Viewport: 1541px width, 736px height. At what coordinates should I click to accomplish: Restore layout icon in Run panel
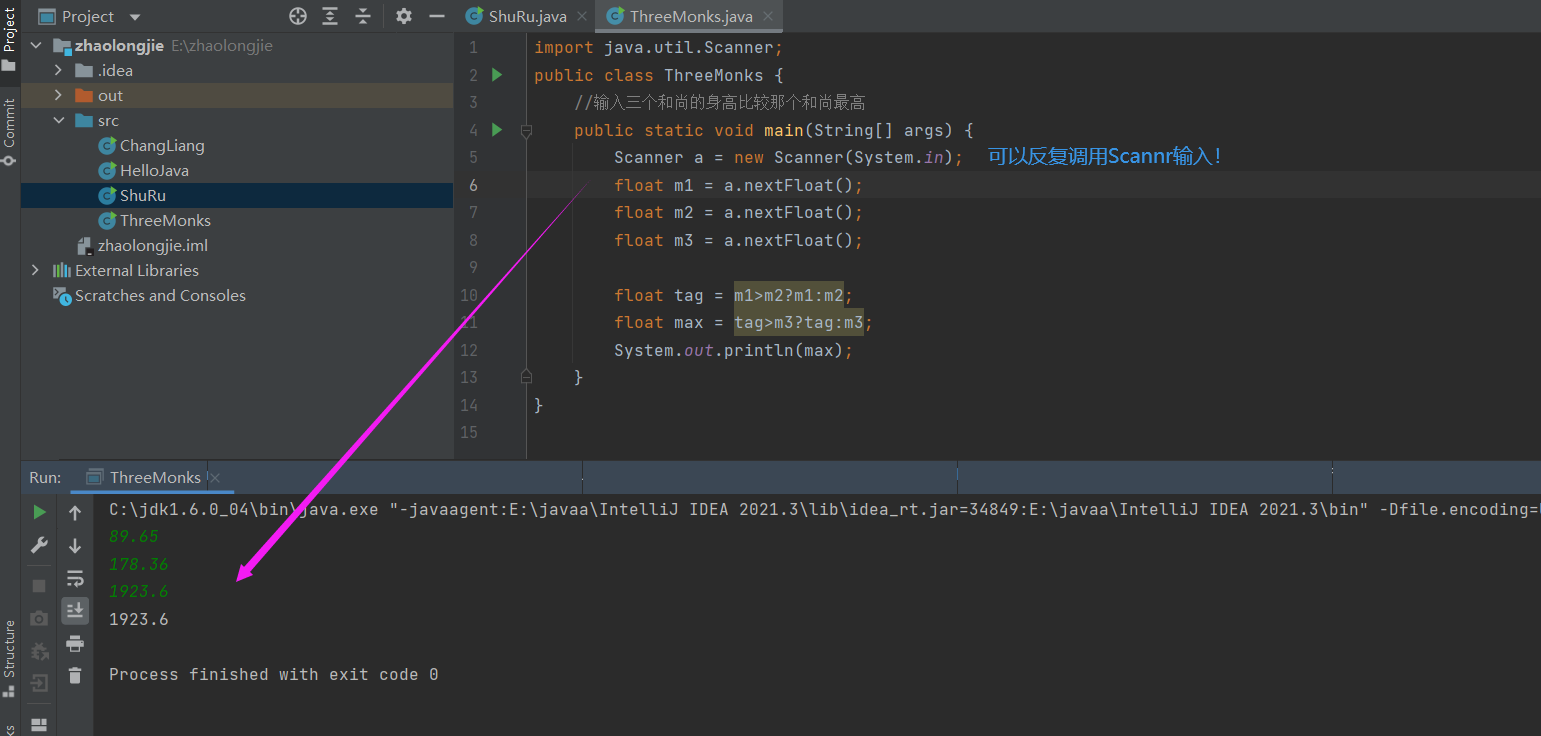point(39,725)
